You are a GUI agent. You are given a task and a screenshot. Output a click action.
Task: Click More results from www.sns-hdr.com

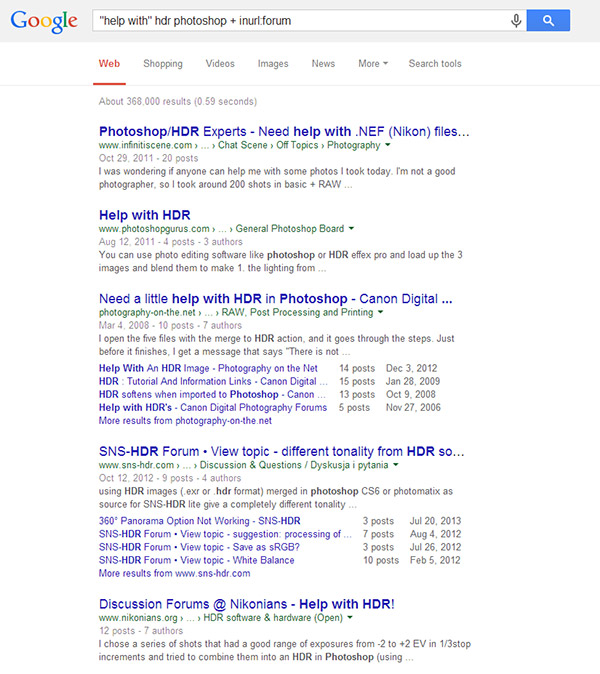(x=174, y=573)
